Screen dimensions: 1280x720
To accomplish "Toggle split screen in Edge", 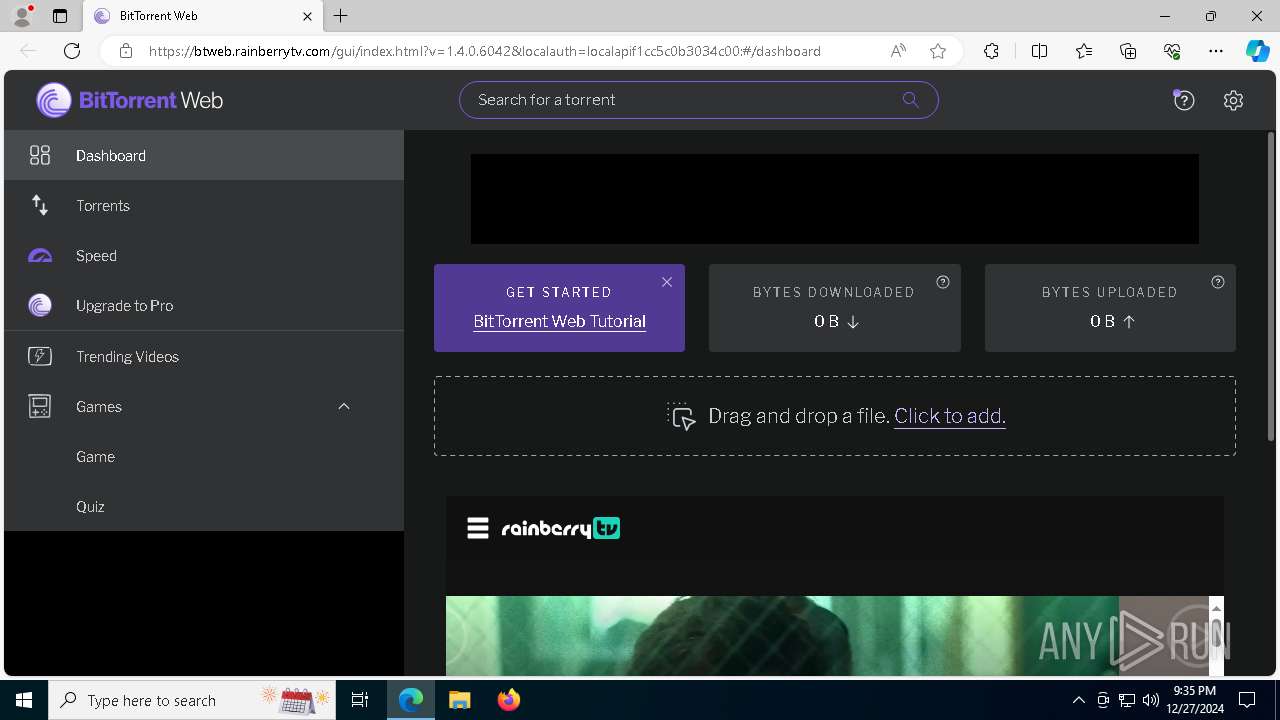I will point(1039,51).
